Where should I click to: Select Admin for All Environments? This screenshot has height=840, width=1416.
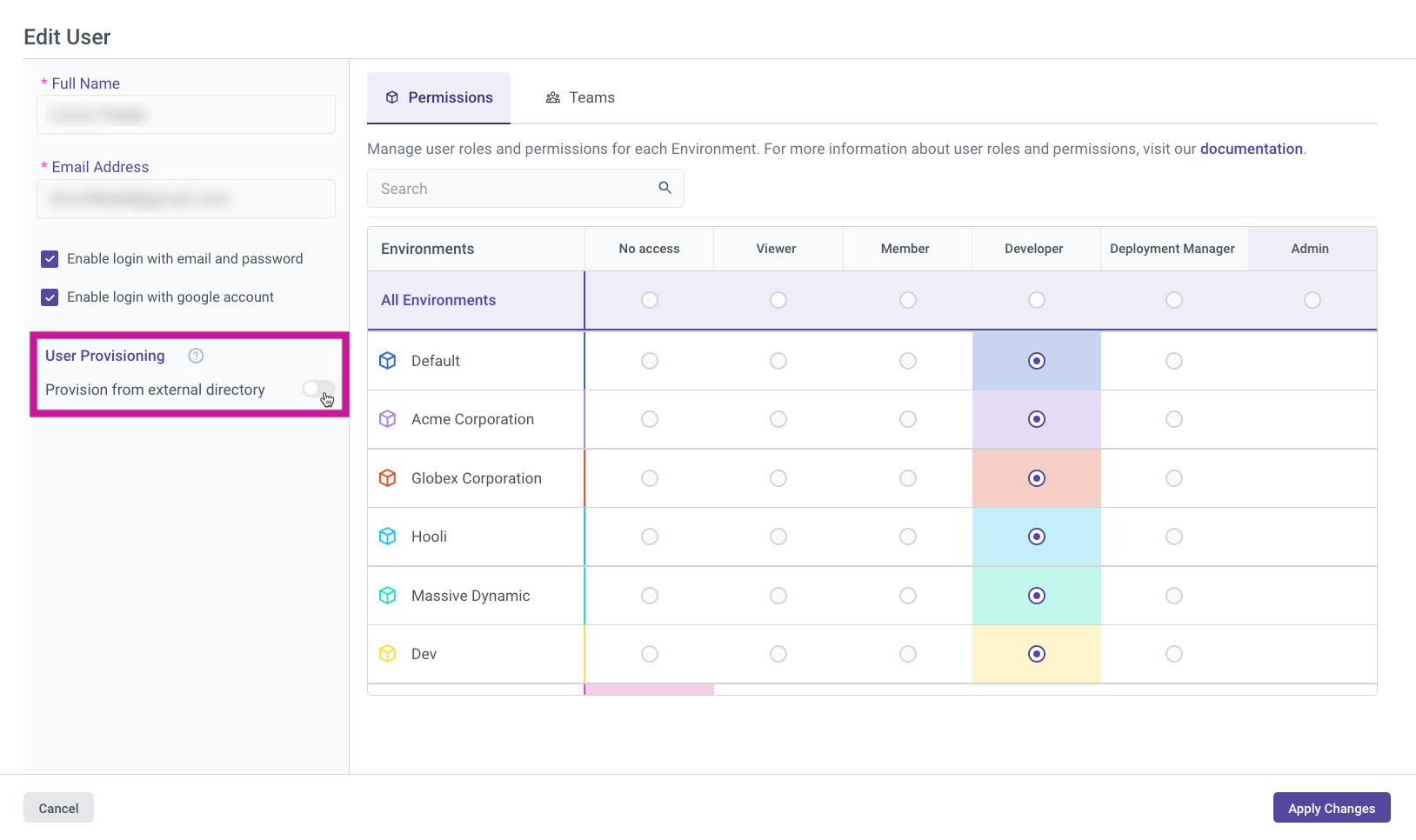click(x=1312, y=300)
